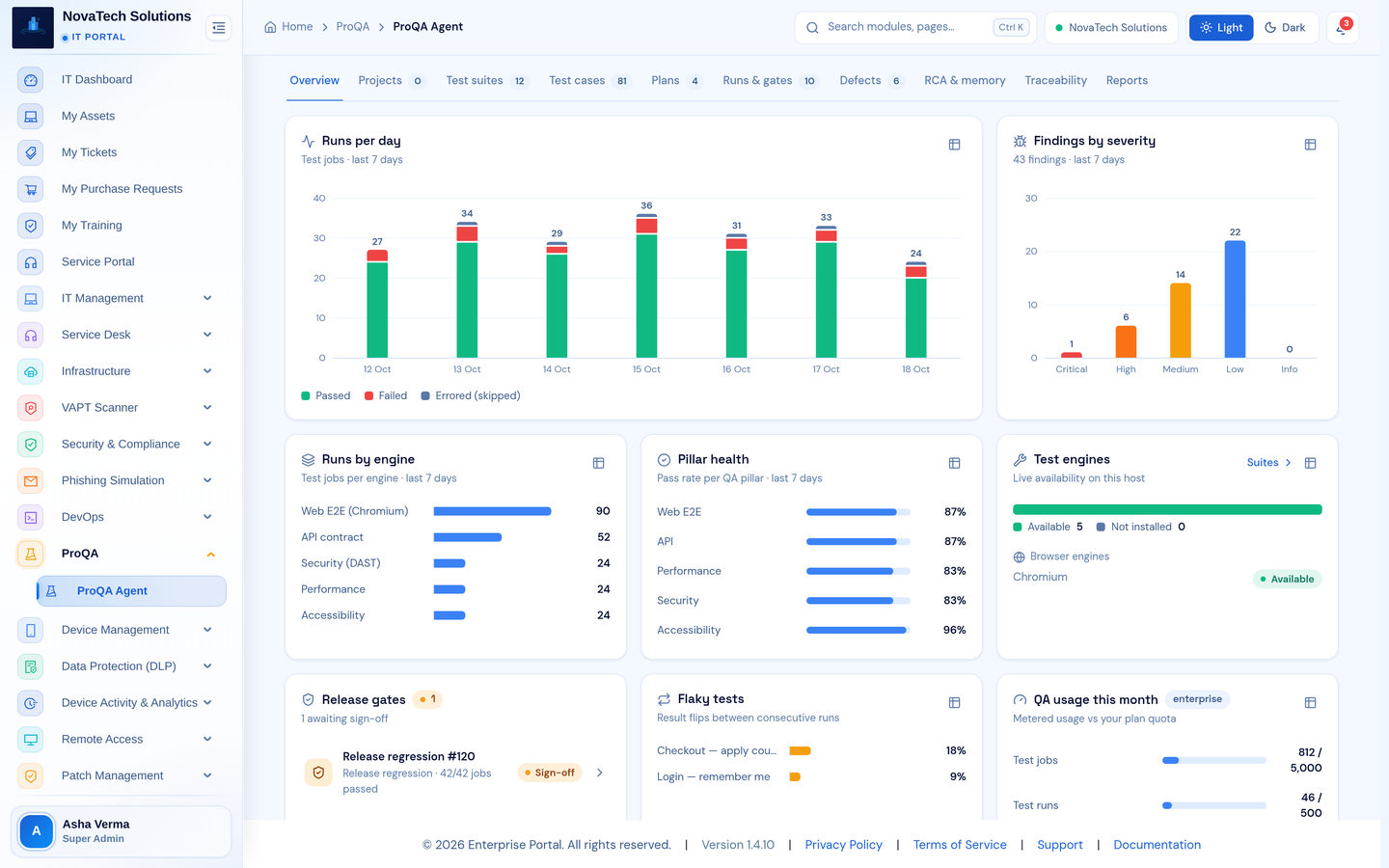Open the Suites link in Test engines

[1268, 463]
